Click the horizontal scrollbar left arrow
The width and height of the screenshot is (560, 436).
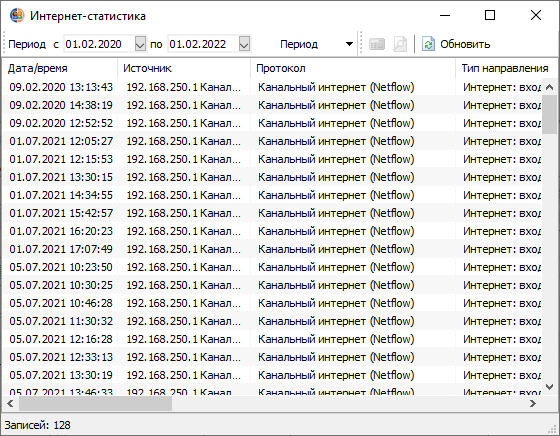coord(10,404)
